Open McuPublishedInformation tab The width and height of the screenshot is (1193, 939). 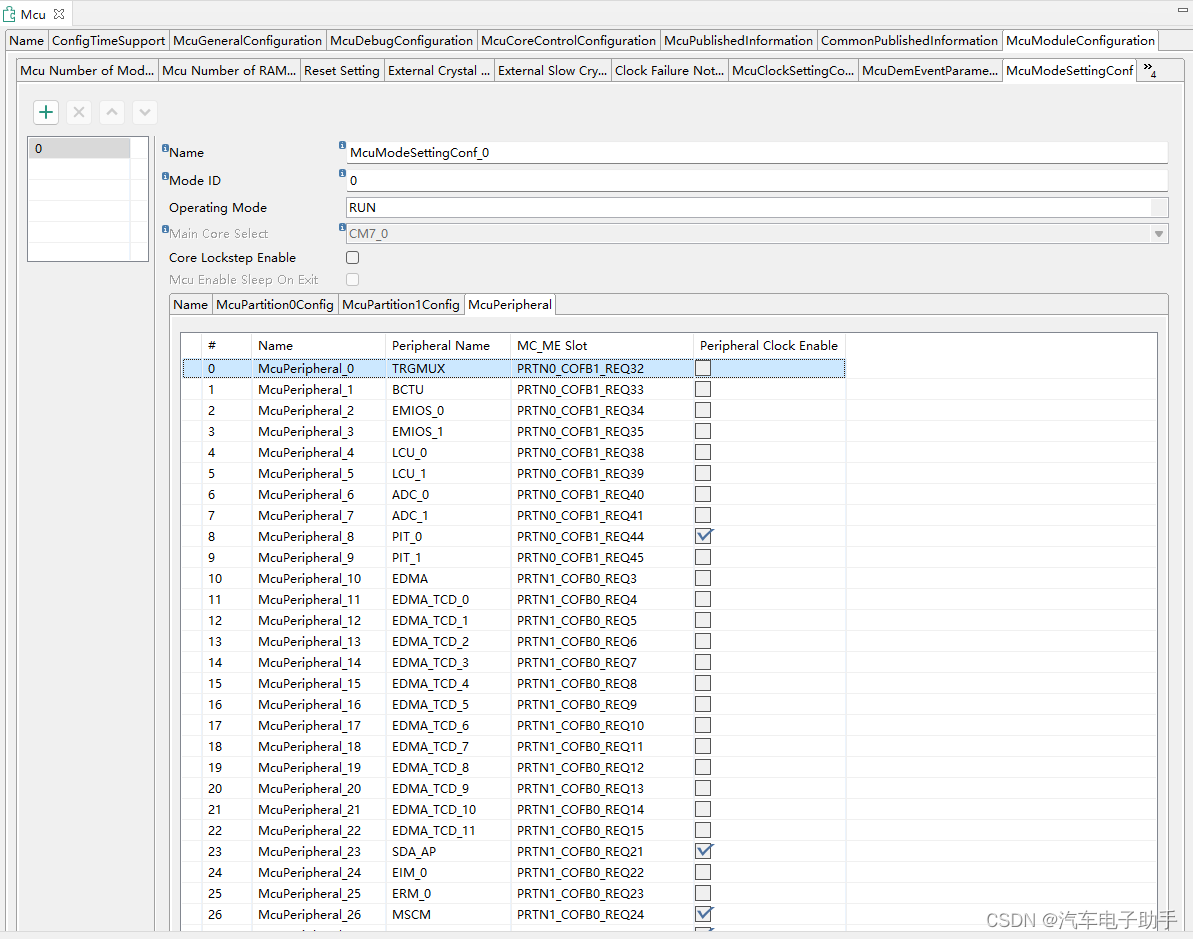coord(738,40)
